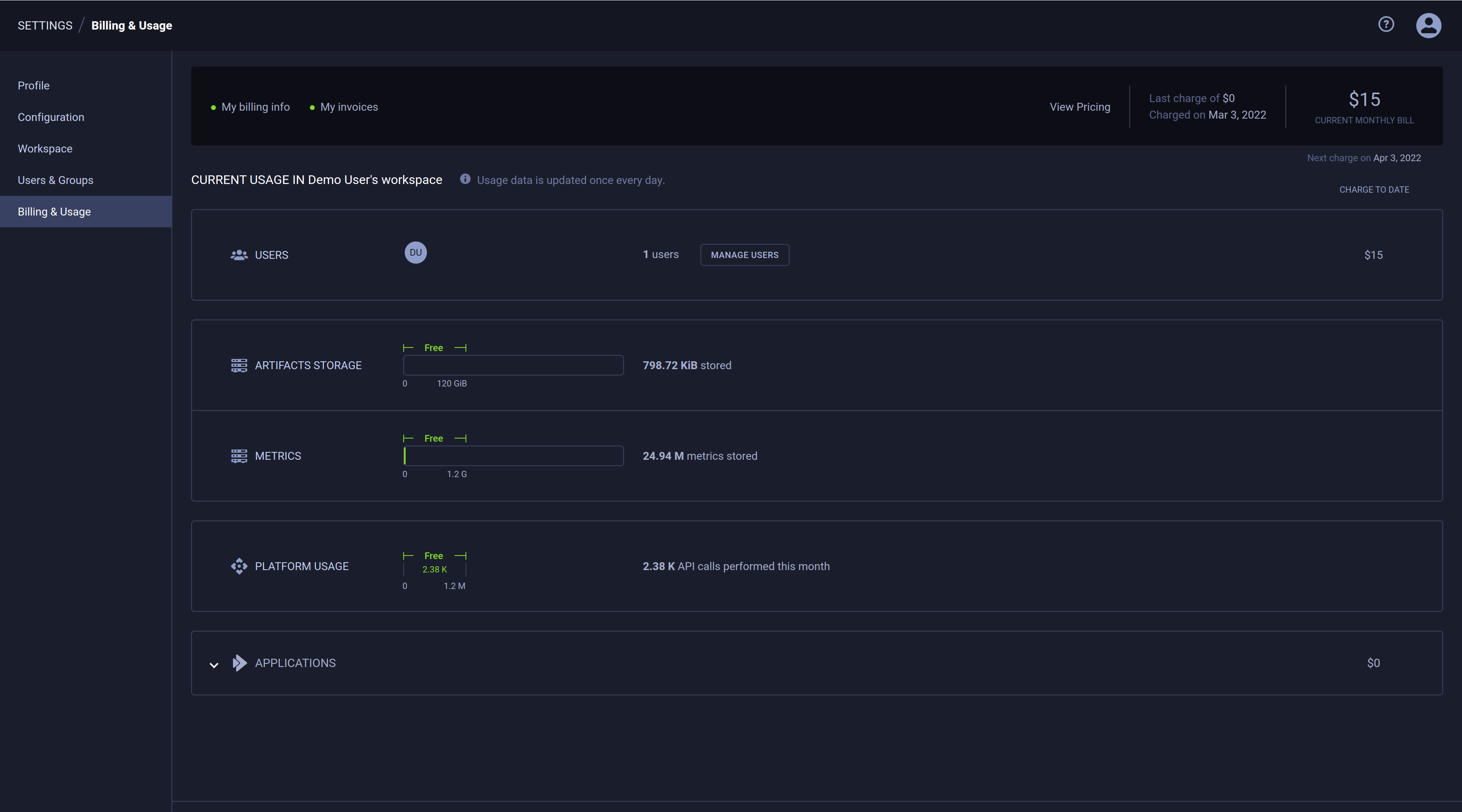Click the ARTIFACTS STORAGE label
The image size is (1462, 812).
pyautogui.click(x=308, y=366)
